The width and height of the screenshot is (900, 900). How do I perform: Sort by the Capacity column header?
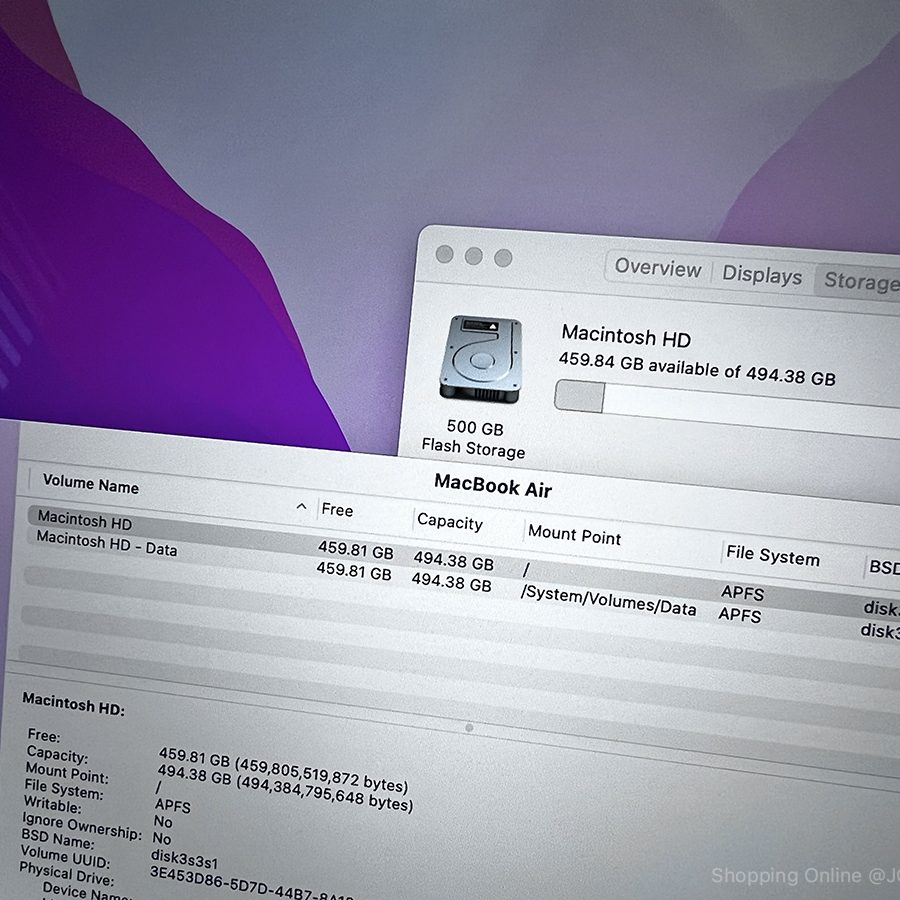click(450, 521)
